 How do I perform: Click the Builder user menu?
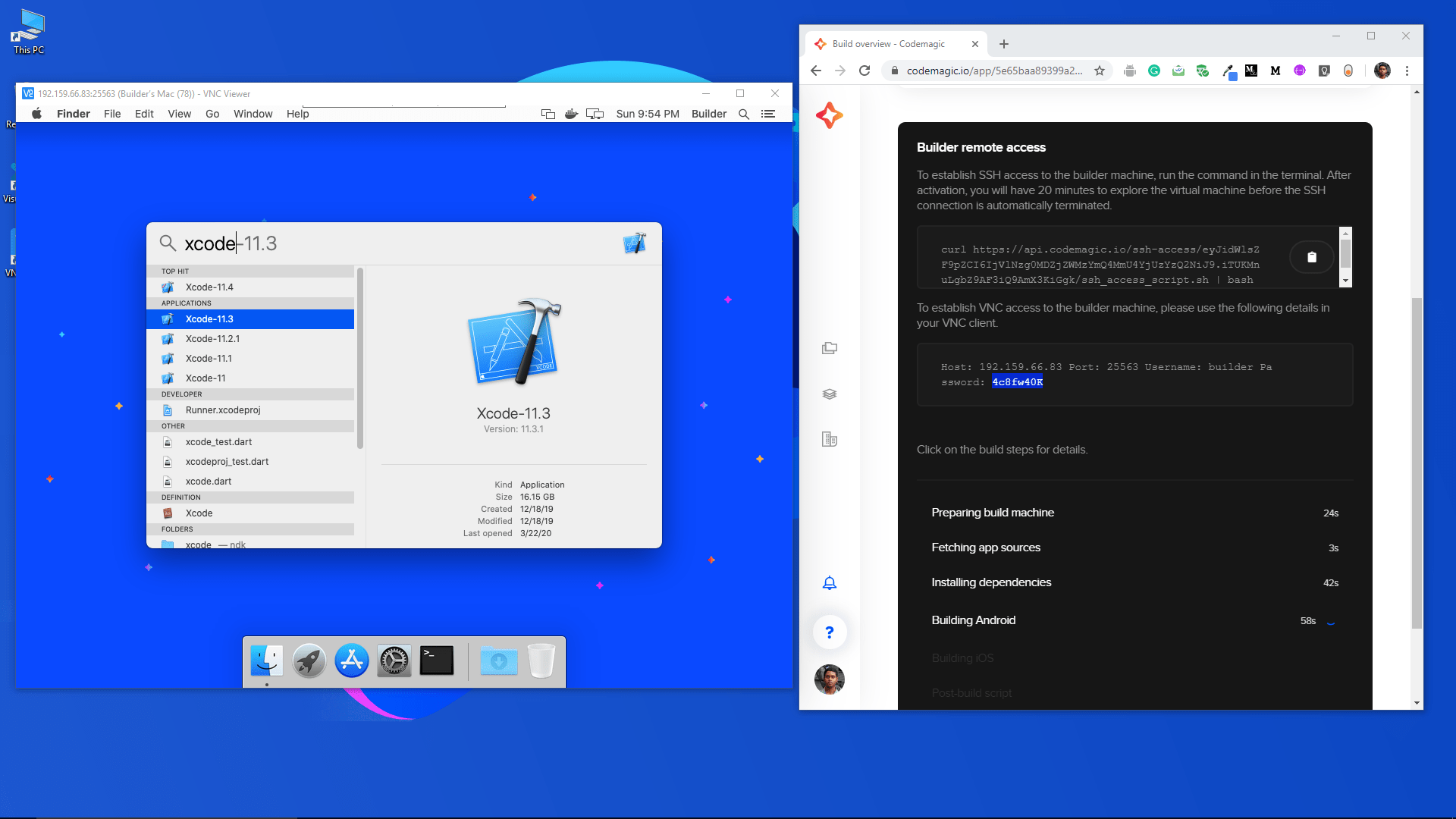click(709, 114)
